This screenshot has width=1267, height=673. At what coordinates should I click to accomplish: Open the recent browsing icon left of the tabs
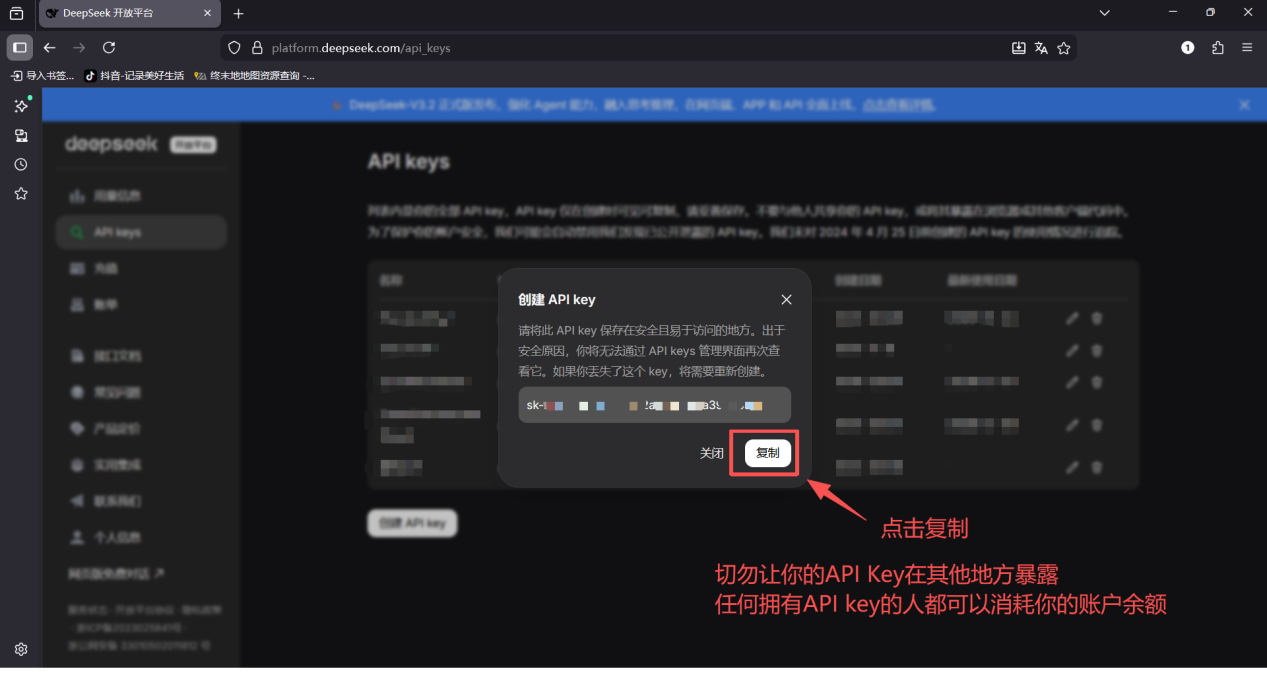(x=16, y=13)
